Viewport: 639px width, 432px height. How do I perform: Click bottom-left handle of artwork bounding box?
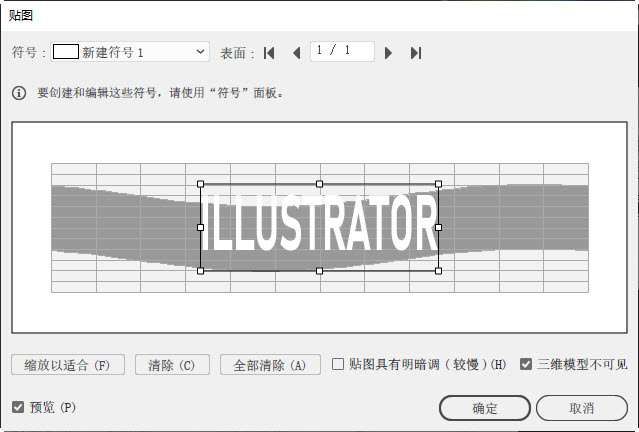click(x=201, y=271)
